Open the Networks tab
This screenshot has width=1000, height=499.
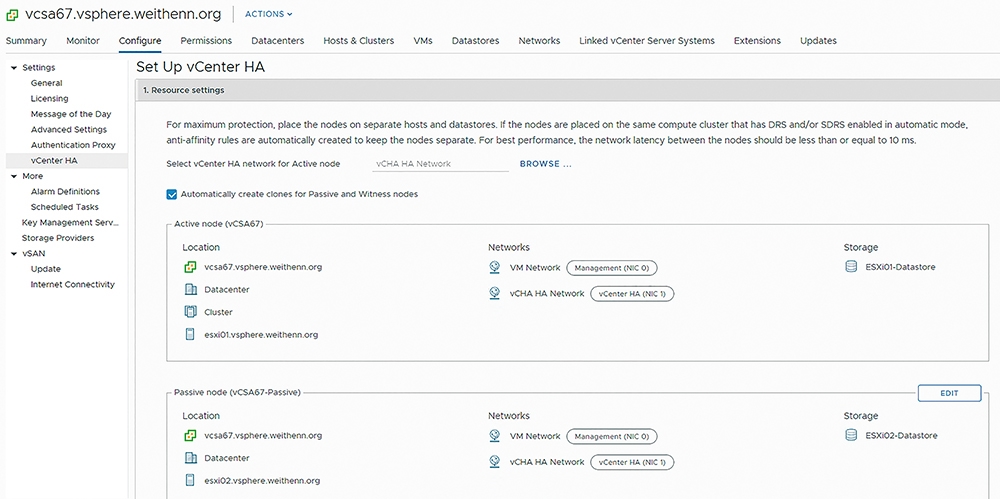click(539, 41)
